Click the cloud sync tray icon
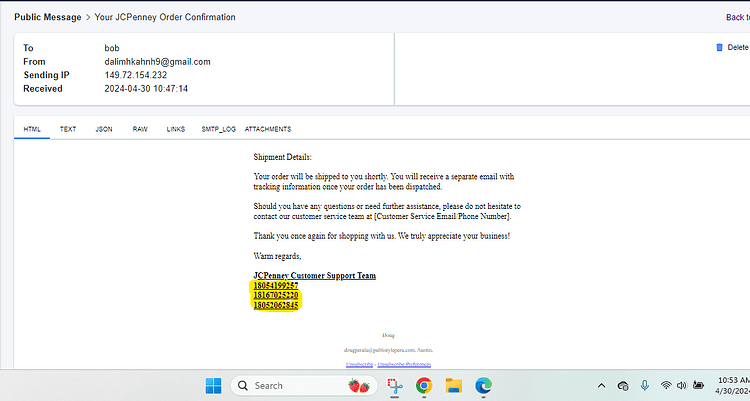Screen dimensions: 750x401 point(623,386)
